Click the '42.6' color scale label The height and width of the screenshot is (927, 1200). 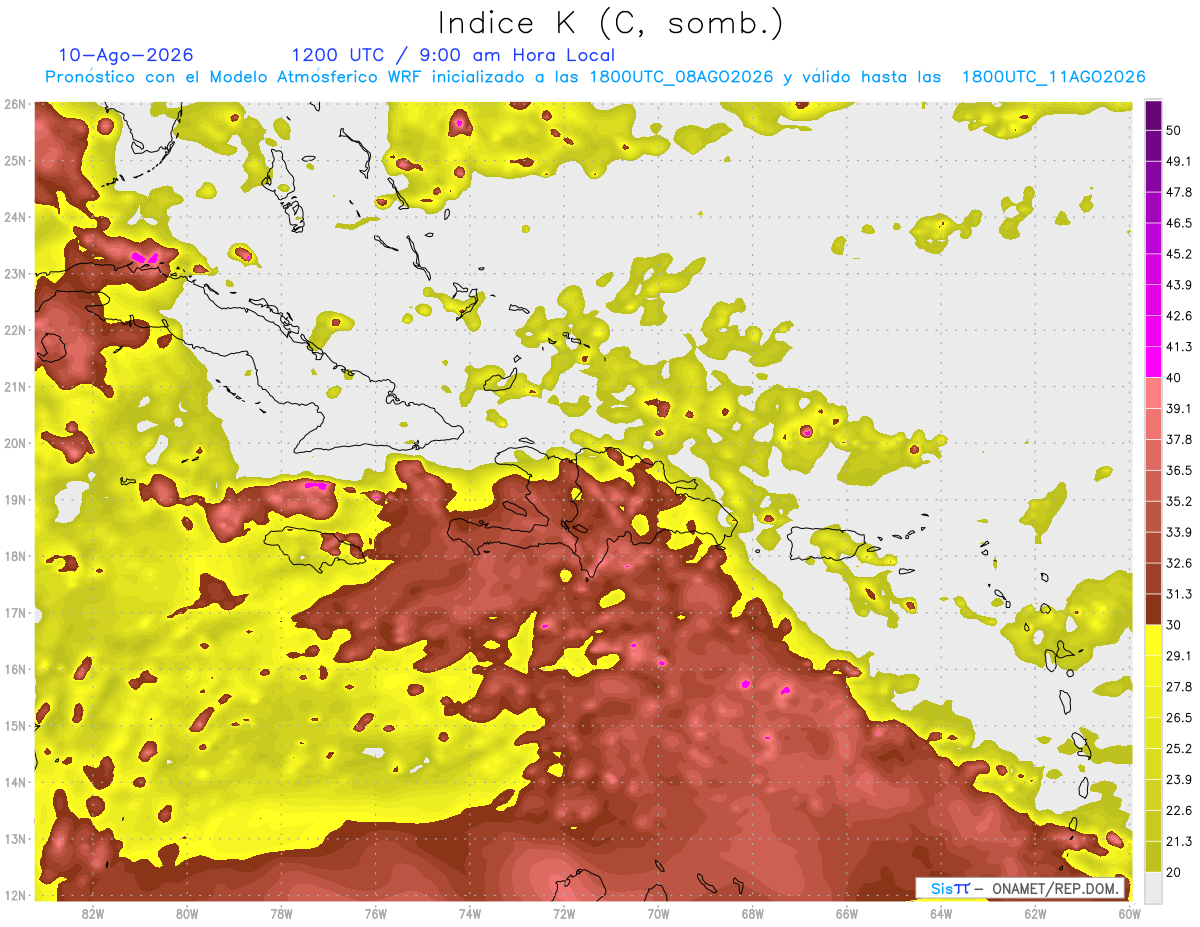(1178, 316)
